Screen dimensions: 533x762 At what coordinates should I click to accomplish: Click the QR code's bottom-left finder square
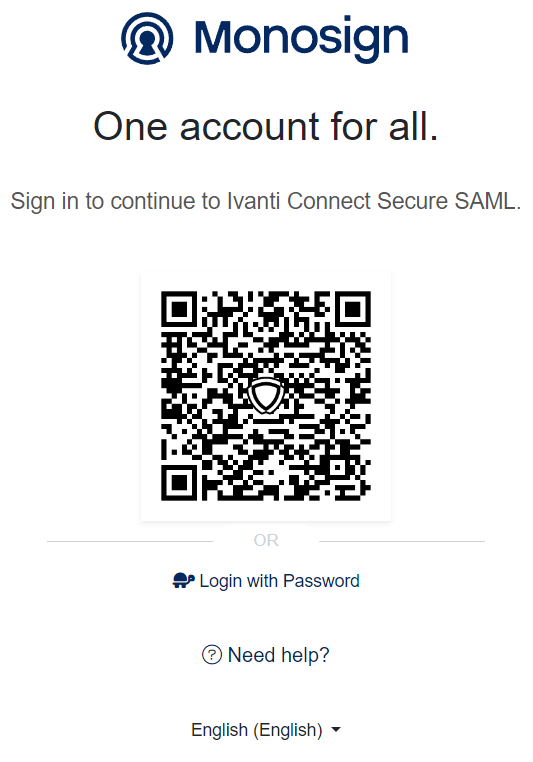(x=179, y=483)
